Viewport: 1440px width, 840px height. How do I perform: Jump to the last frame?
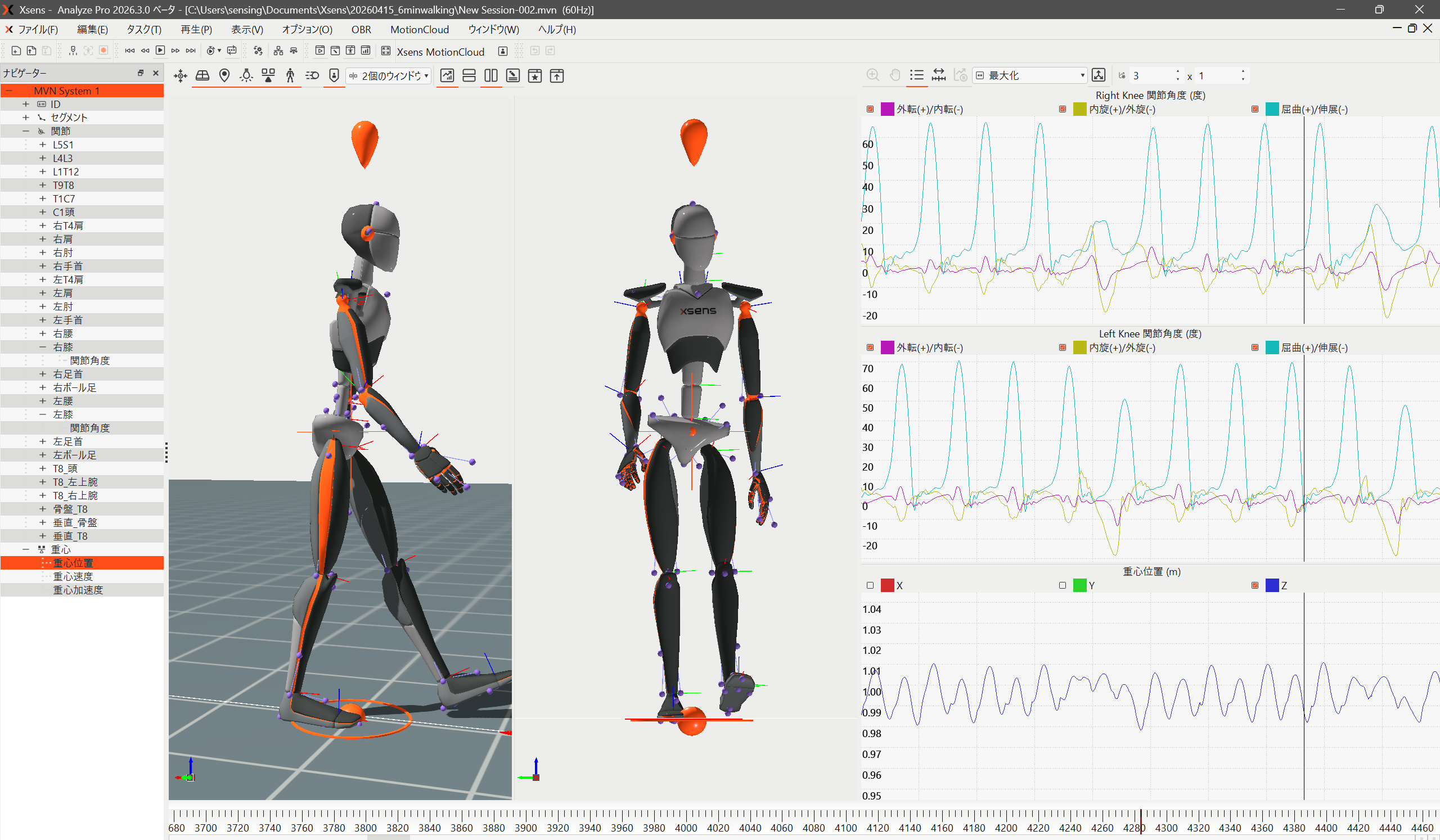(191, 51)
